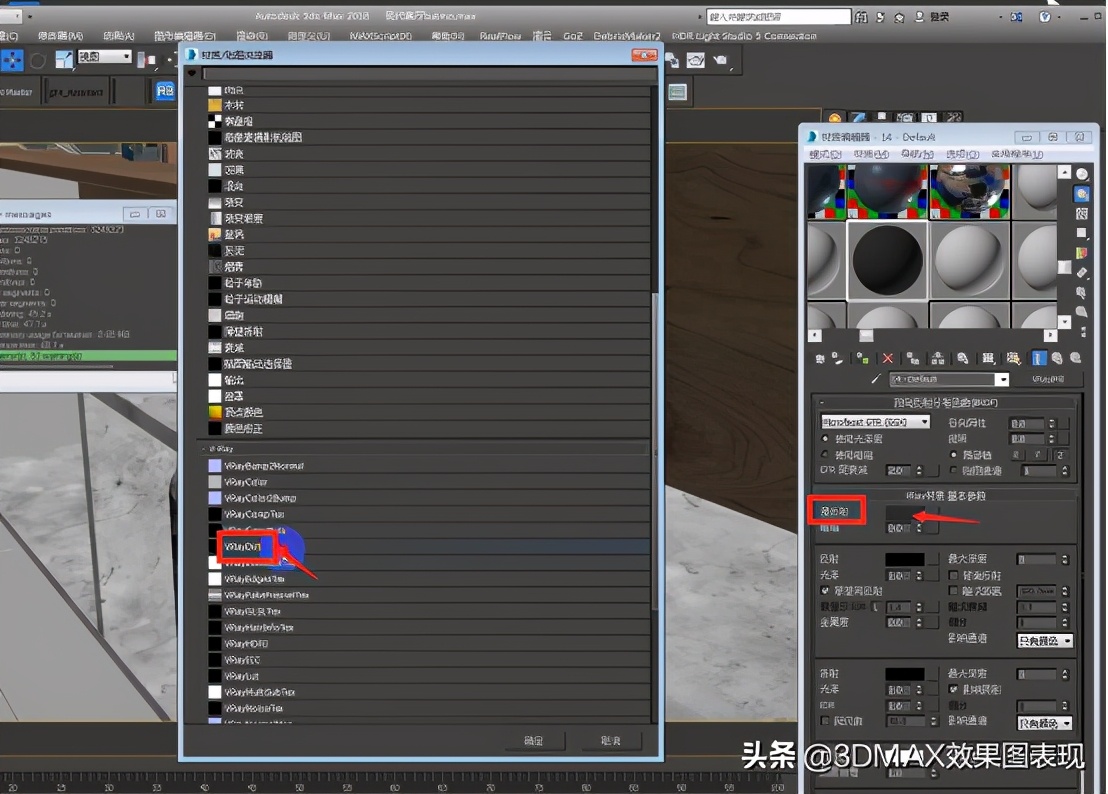This screenshot has height=794, width=1108.
Task: Open the material name dropdown in Material Editor
Action: tap(1001, 379)
